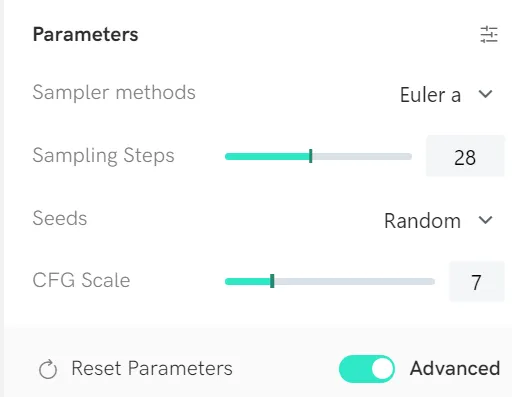Turn off the Advanced toggle switch

tap(367, 369)
